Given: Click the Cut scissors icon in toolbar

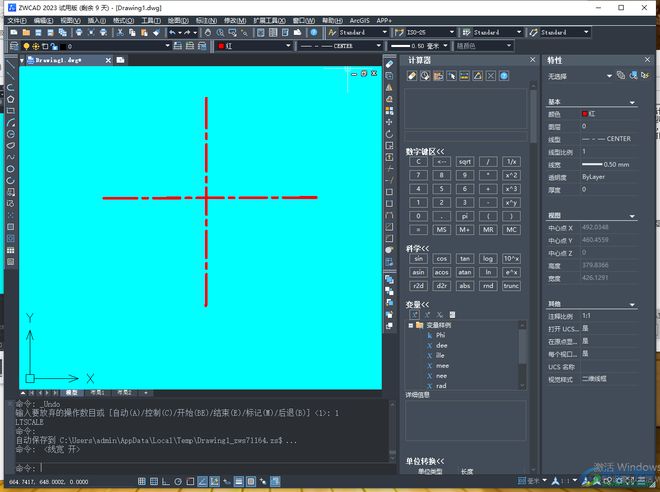Looking at the screenshot, I should [120, 32].
